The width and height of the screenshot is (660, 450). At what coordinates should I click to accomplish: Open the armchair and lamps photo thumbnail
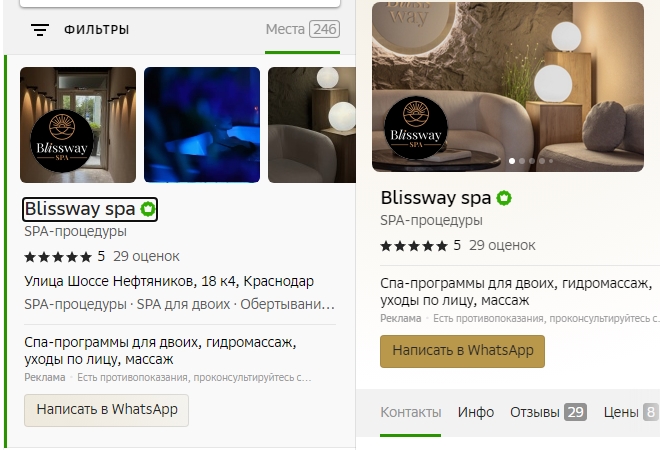click(x=312, y=125)
